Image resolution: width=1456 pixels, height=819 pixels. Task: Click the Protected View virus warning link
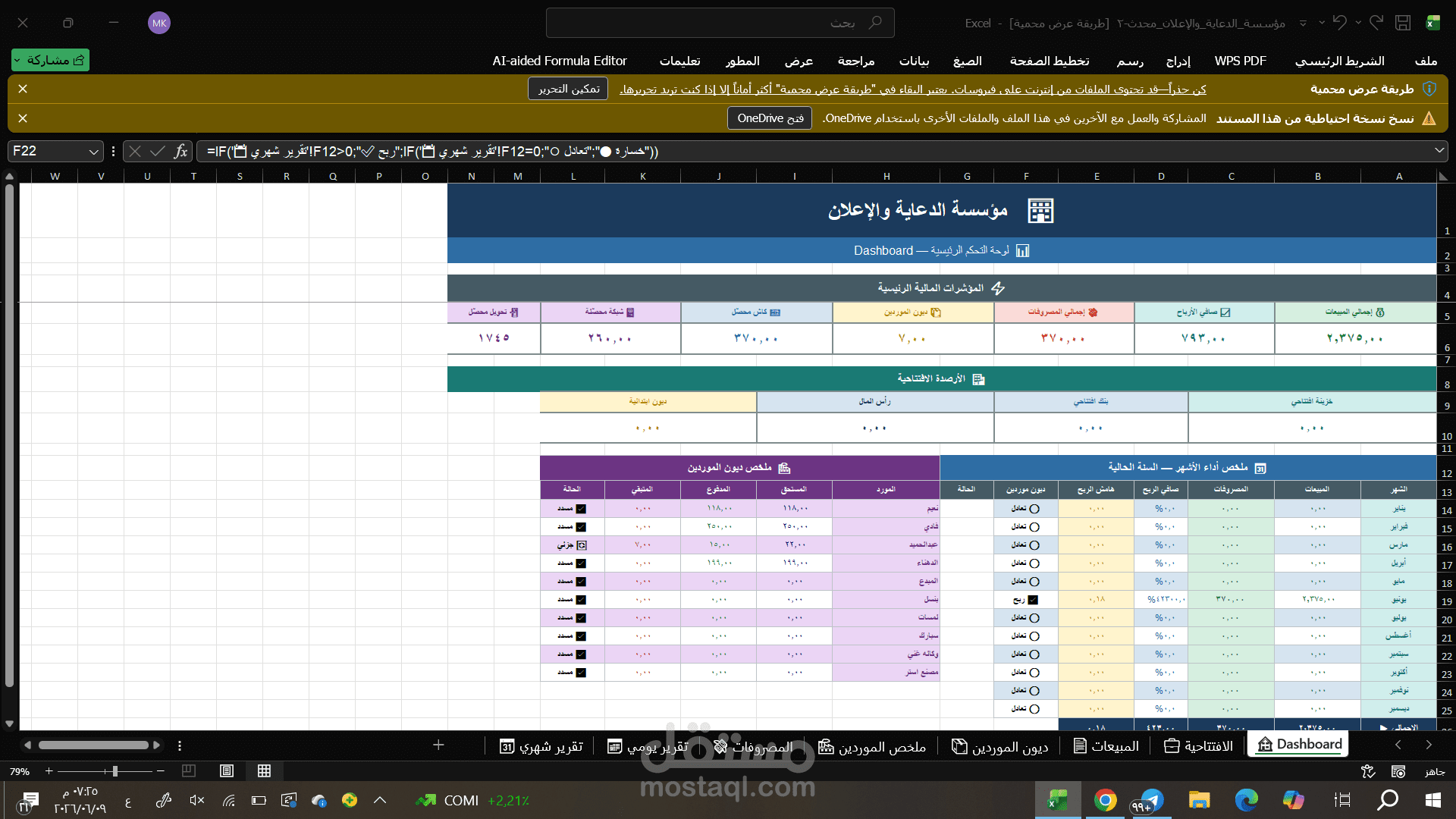point(913,89)
